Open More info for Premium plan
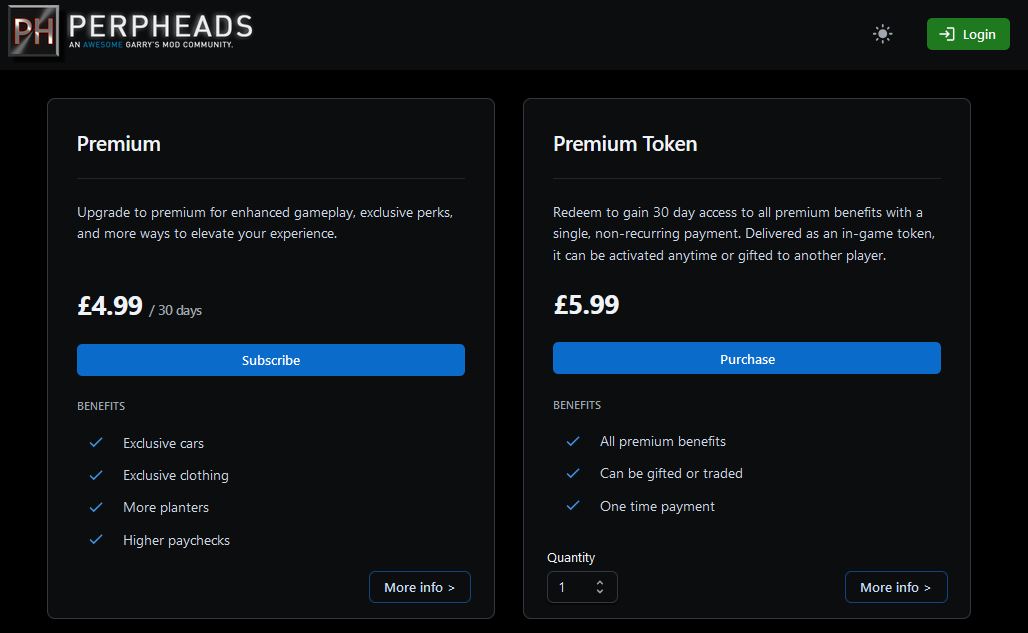 (419, 587)
